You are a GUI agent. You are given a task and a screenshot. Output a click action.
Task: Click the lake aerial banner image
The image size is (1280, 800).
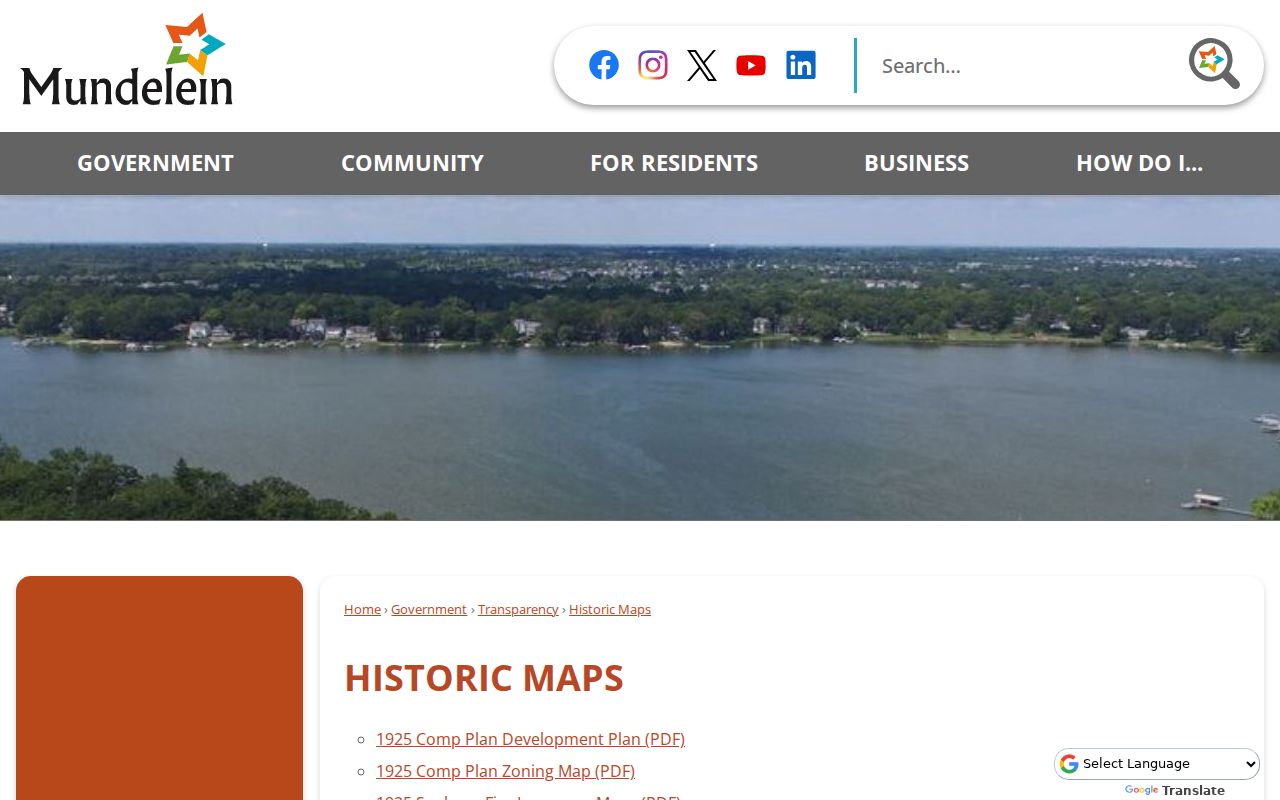(640, 358)
